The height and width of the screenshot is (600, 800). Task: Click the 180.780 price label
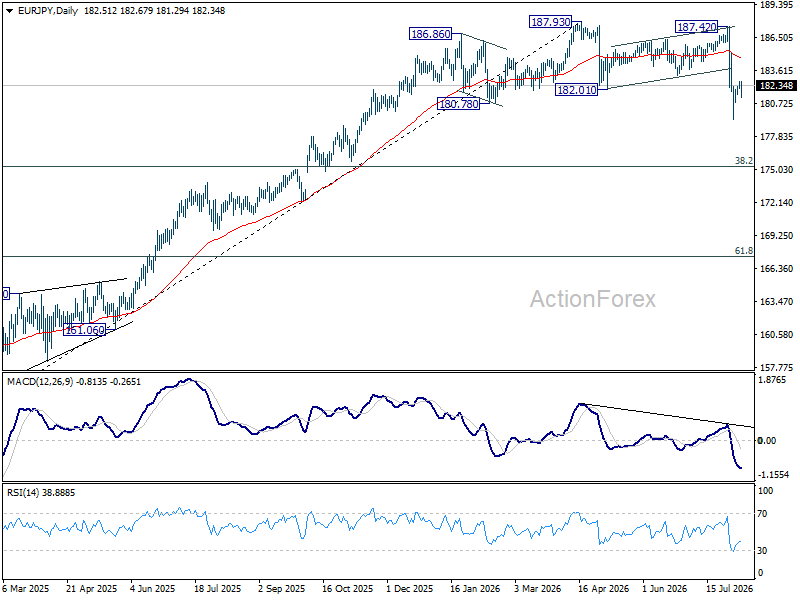(x=459, y=104)
